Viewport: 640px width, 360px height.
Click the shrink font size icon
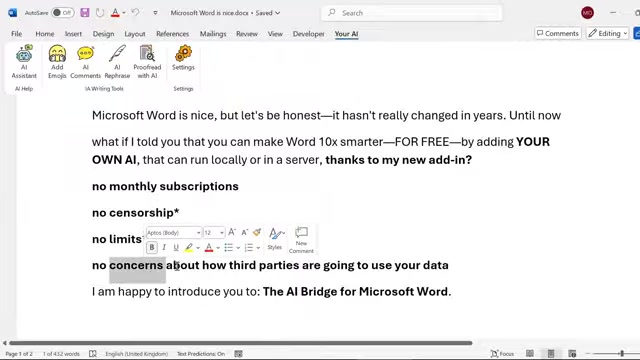pos(244,232)
